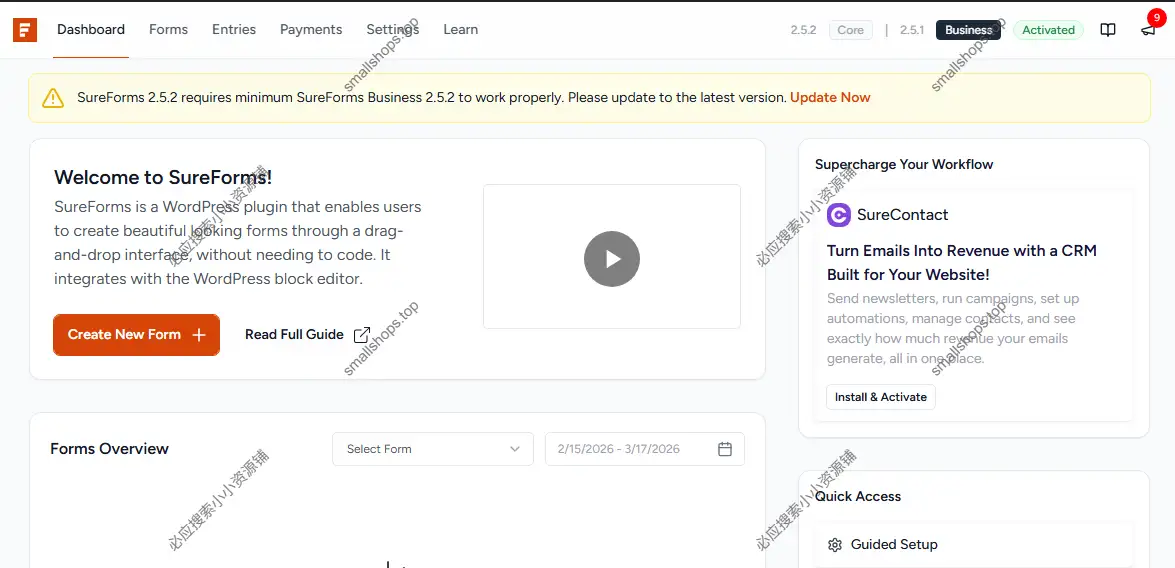Play the welcome video
The height and width of the screenshot is (568, 1175).
(x=611, y=259)
